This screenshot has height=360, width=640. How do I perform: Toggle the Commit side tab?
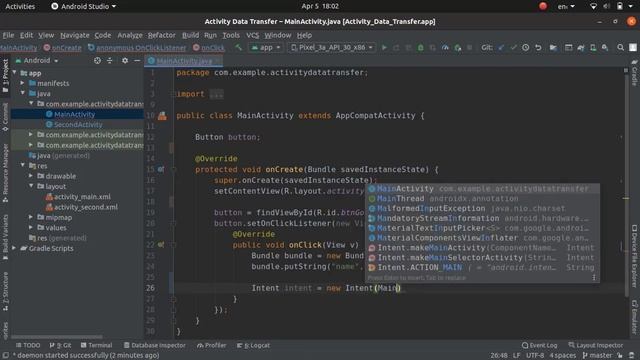pos(5,117)
